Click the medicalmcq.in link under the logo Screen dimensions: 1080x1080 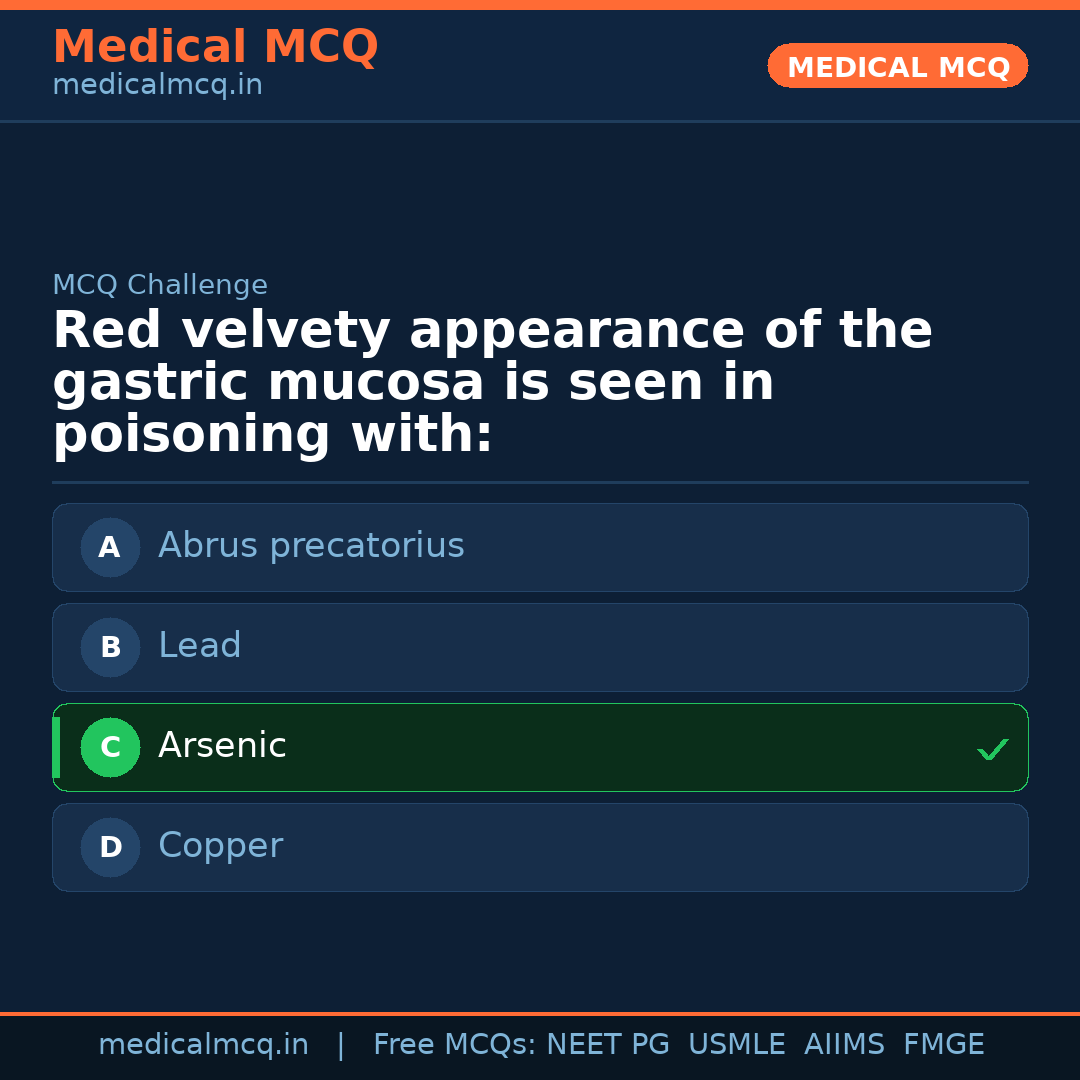[156, 85]
